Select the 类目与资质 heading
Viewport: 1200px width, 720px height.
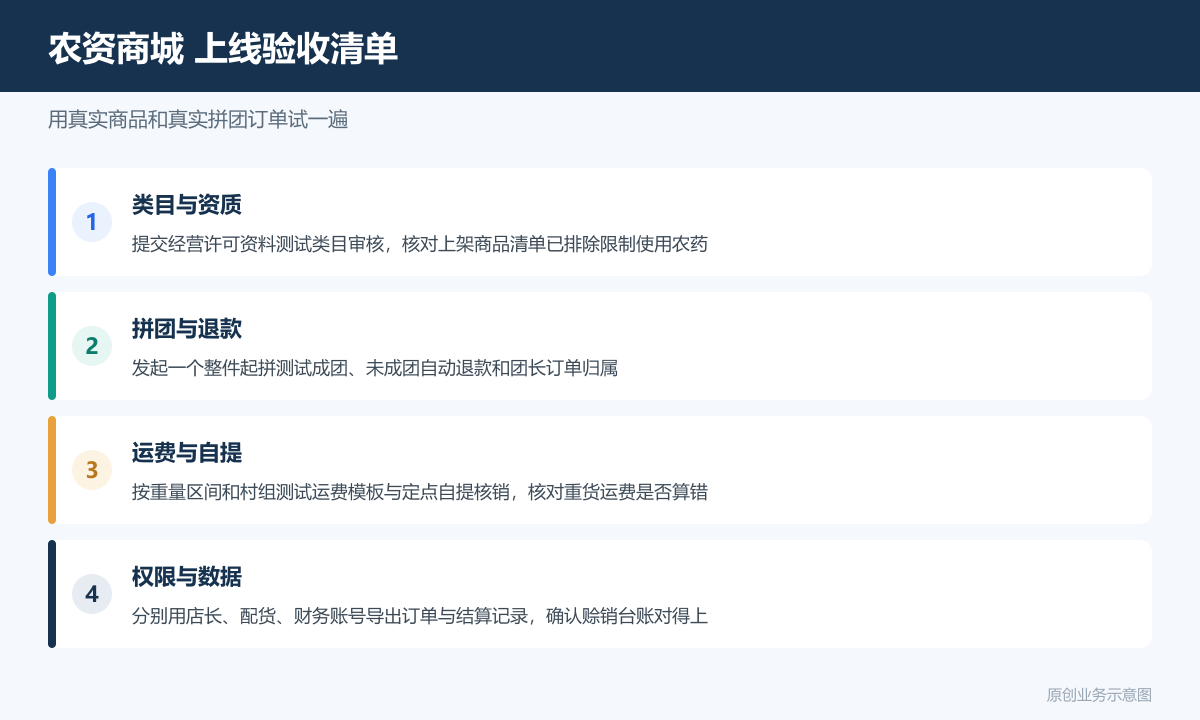click(x=187, y=205)
